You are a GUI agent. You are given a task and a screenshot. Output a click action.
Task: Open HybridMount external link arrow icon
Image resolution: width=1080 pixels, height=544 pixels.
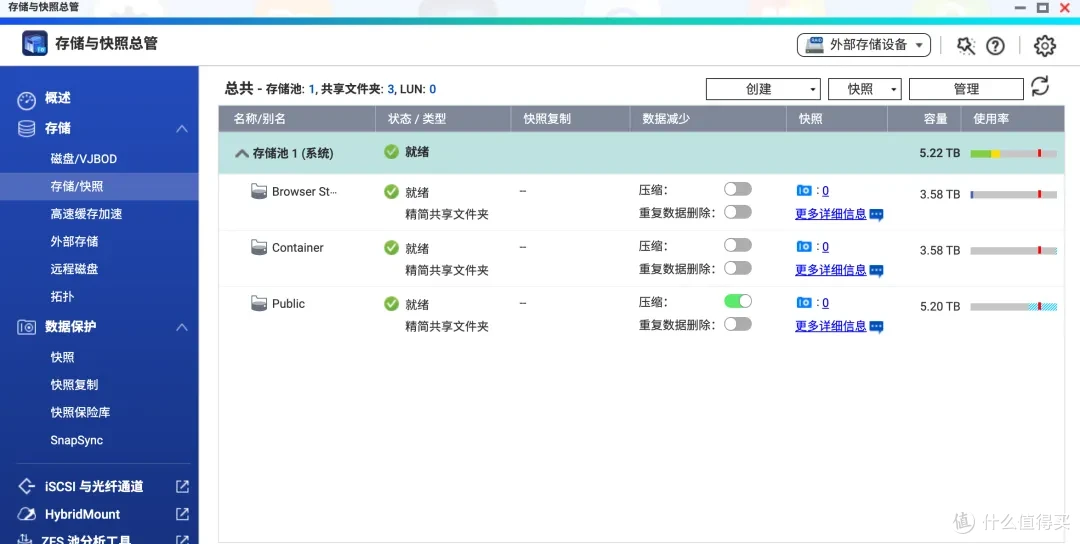(182, 514)
